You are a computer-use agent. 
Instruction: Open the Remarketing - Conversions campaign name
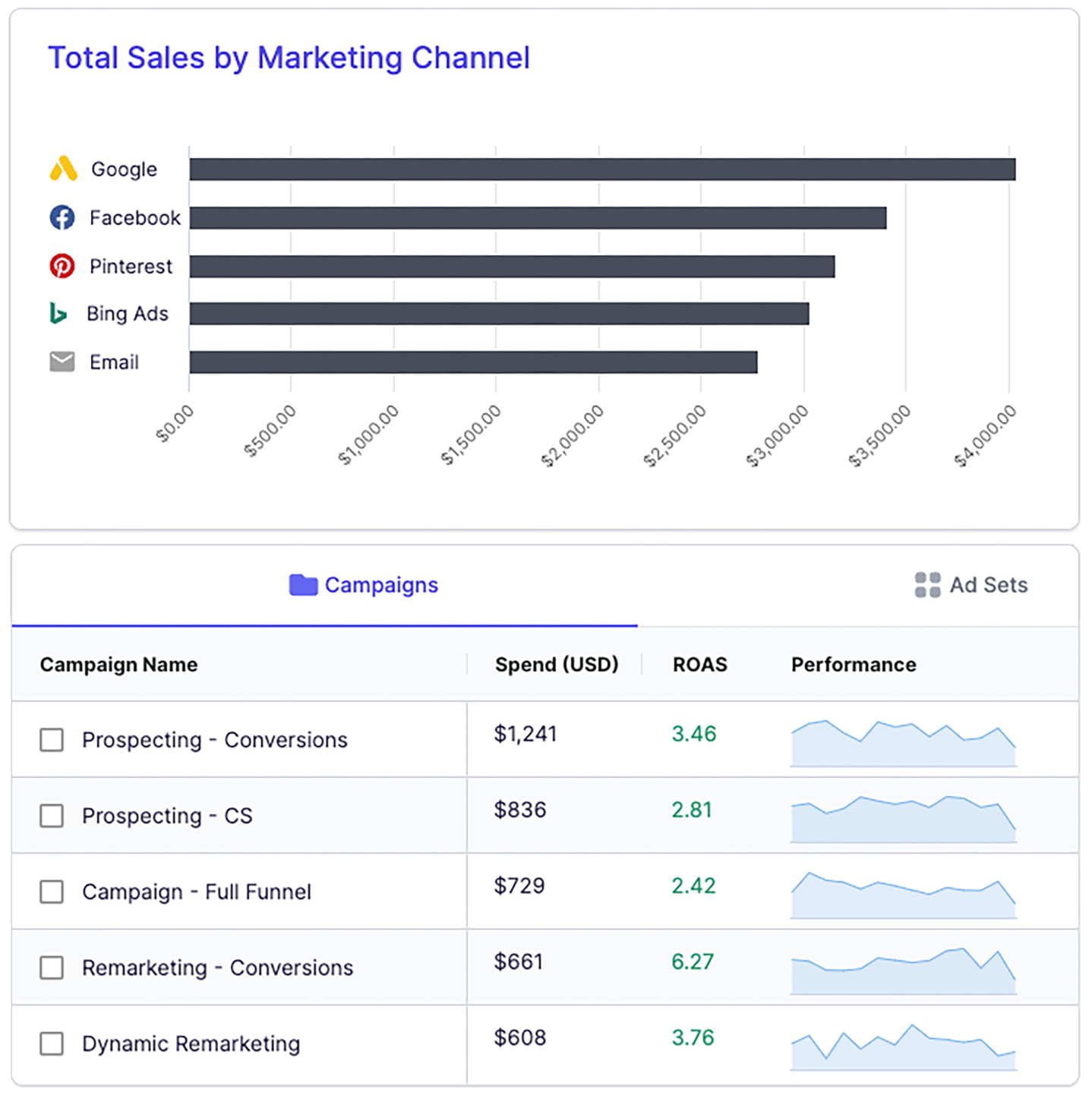pos(218,968)
